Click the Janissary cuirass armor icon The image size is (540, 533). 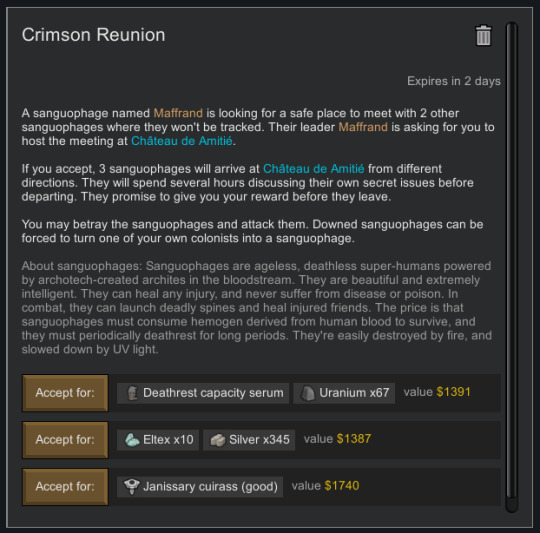[x=132, y=487]
